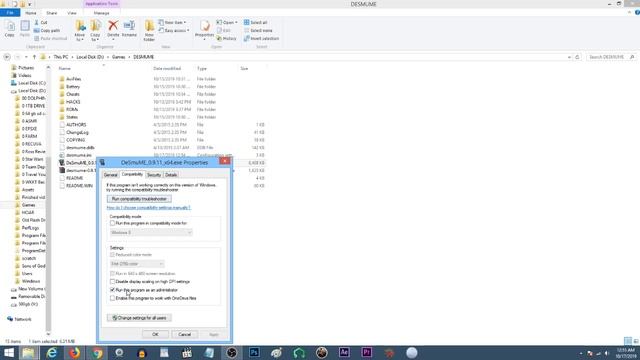Click Change settings for all users button

click(139, 318)
